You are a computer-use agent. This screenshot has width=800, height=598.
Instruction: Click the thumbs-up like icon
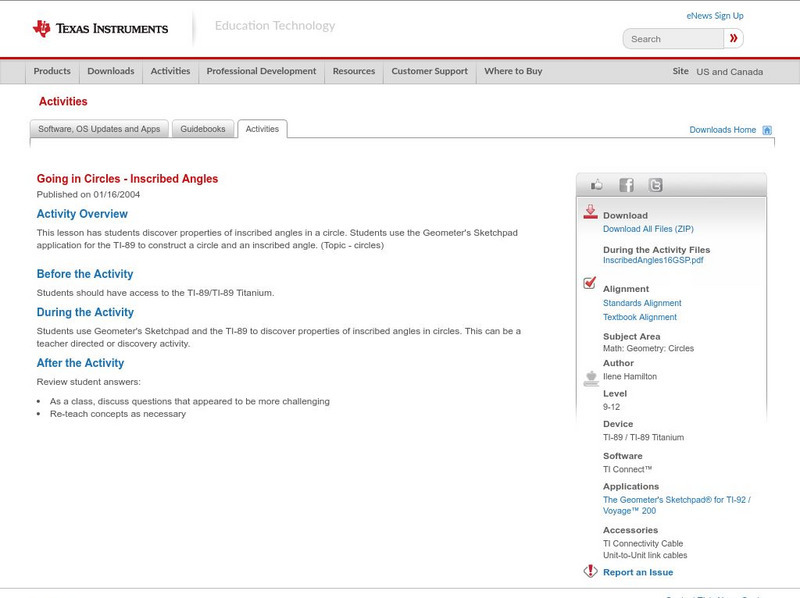click(x=597, y=185)
